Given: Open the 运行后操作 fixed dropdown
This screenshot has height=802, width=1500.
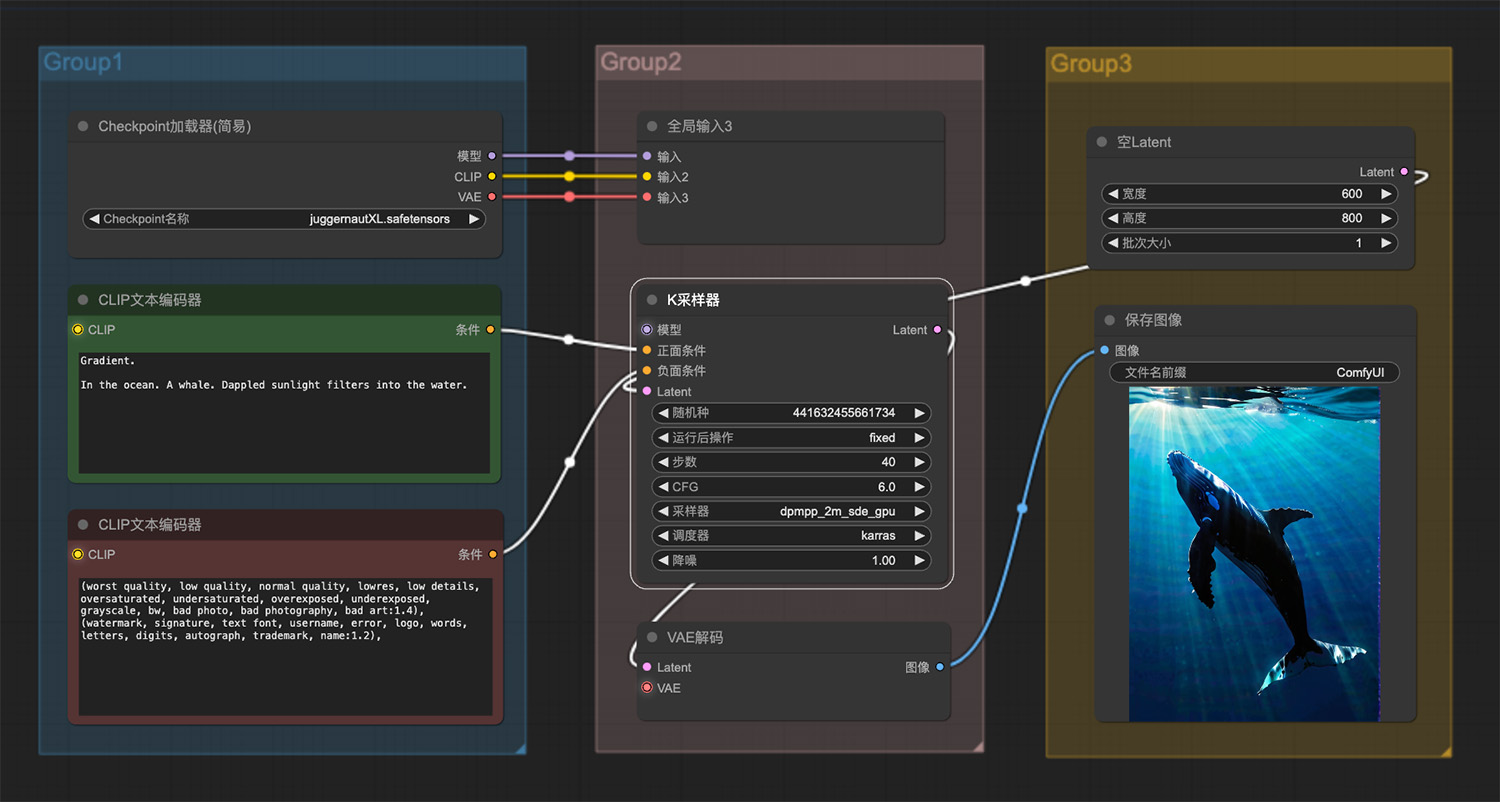Looking at the screenshot, I should tap(791, 437).
